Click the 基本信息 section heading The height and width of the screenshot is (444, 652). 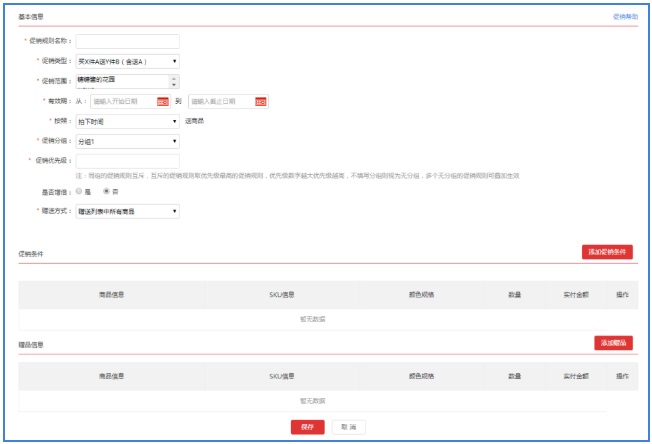pos(31,17)
